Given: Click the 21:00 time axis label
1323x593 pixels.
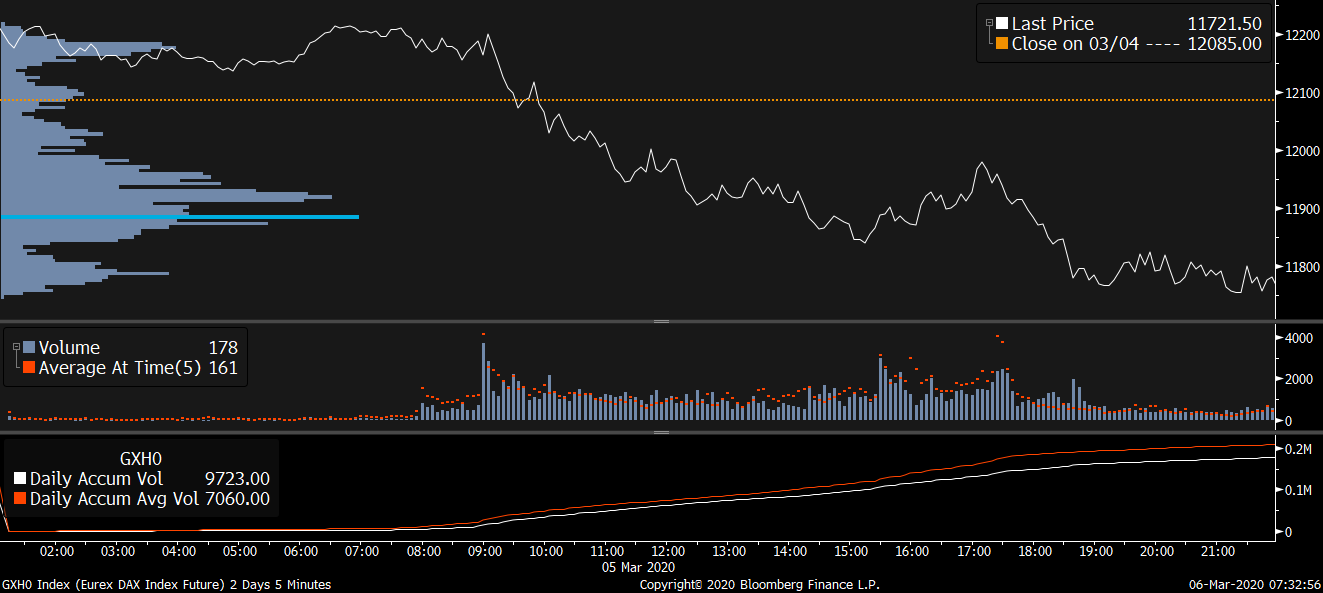Looking at the screenshot, I should pyautogui.click(x=1217, y=551).
